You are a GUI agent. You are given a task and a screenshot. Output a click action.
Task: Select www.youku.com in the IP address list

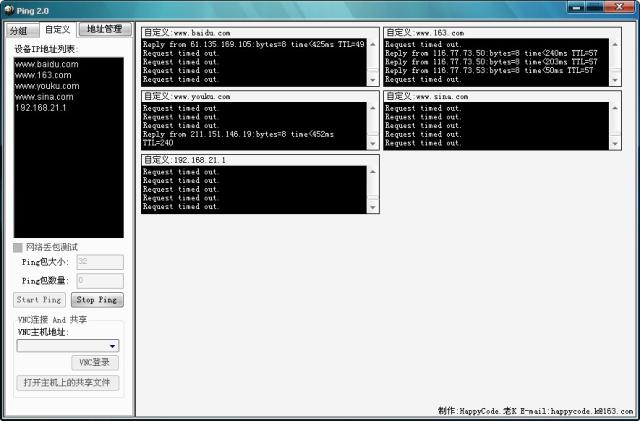click(47, 86)
